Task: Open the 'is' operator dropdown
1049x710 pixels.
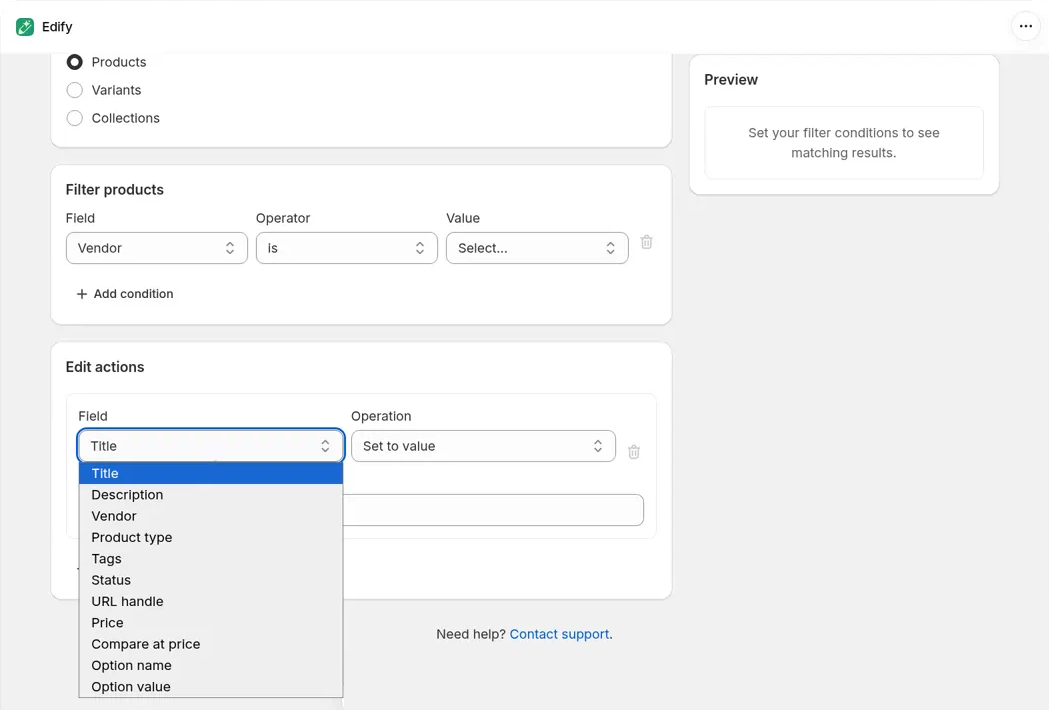Action: tap(347, 248)
